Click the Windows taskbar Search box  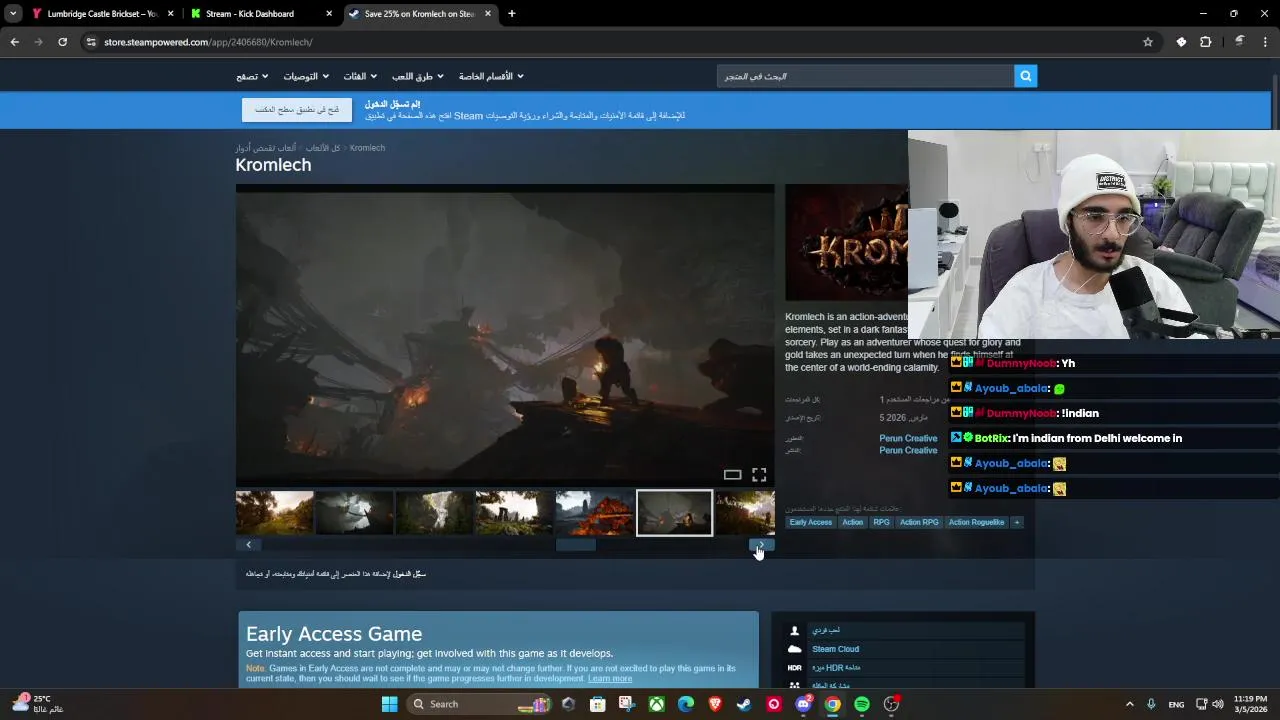481,704
